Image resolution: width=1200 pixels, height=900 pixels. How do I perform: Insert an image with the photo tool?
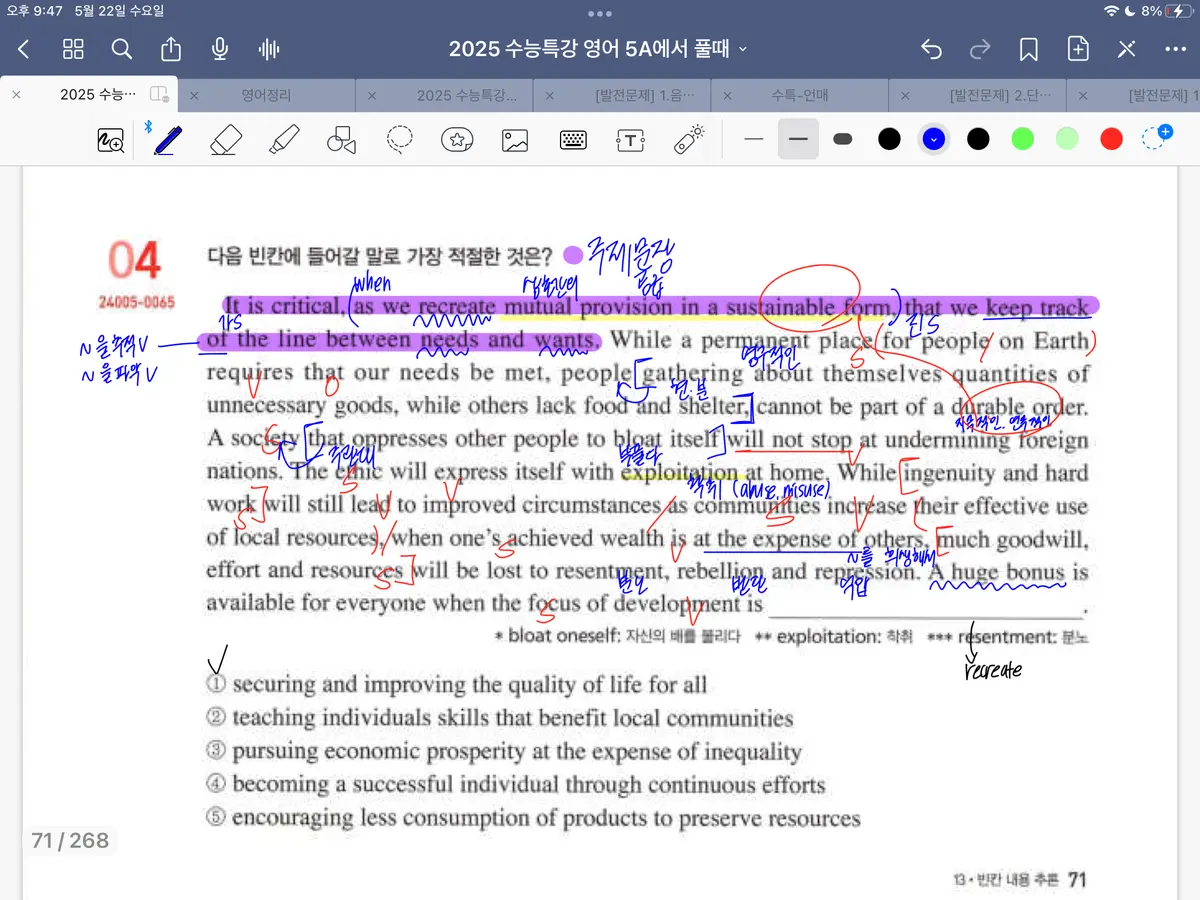515,140
